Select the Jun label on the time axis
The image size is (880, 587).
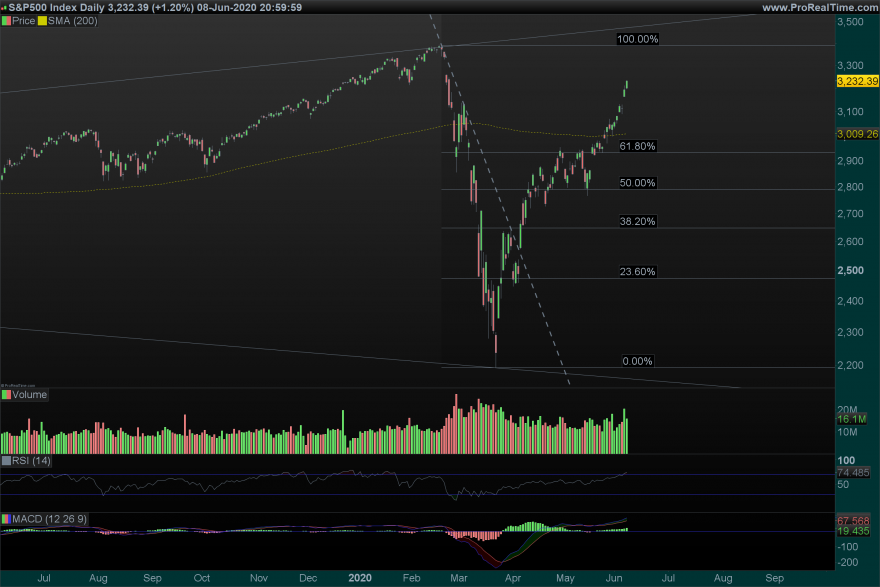pos(614,578)
